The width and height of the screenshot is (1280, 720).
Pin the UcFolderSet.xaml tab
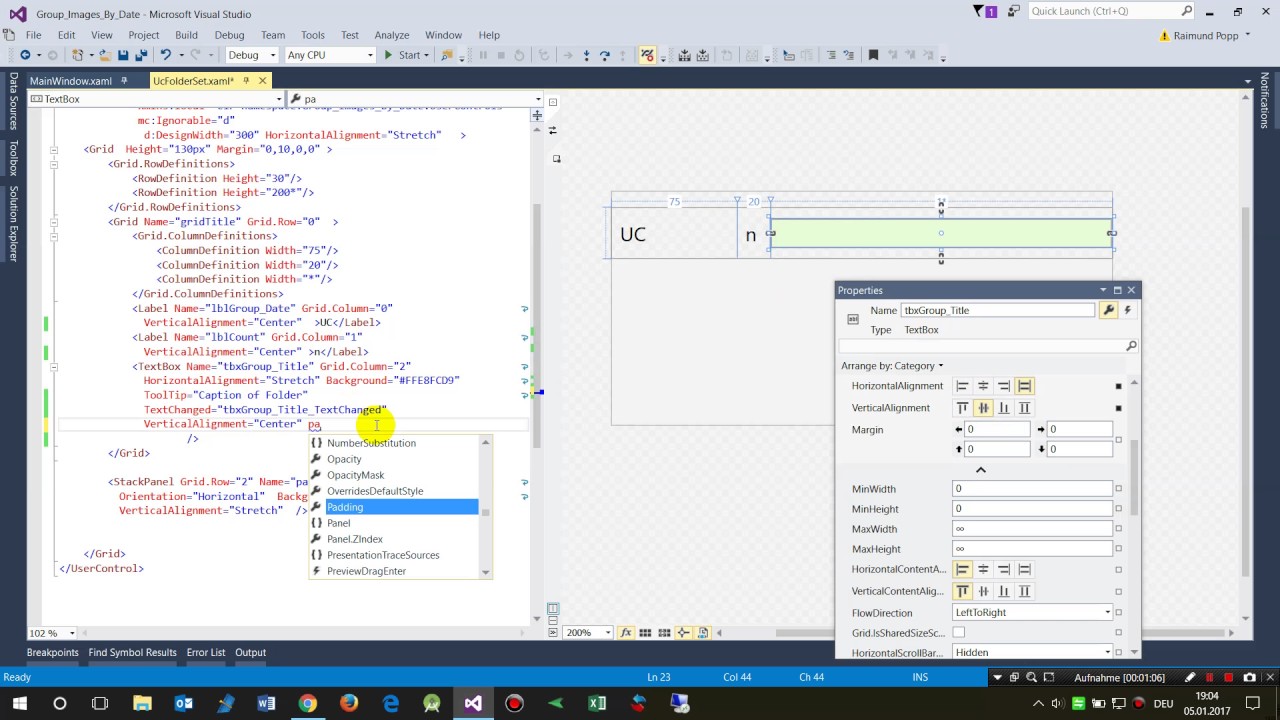(x=246, y=81)
